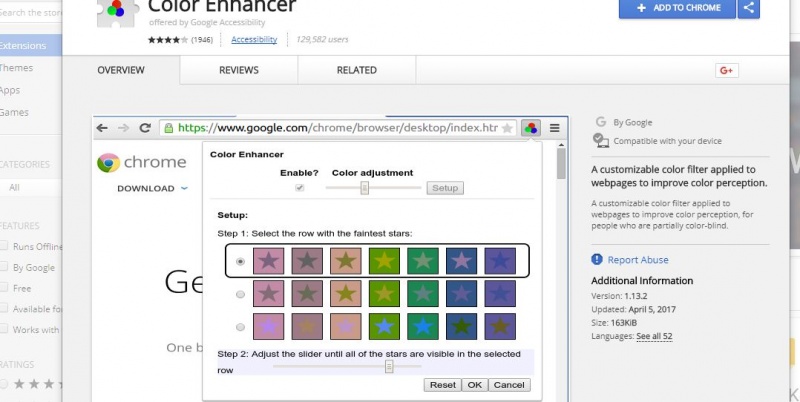Click the yellow star on green swatch, first row
Viewport: 800px width, 402px height.
click(384, 261)
